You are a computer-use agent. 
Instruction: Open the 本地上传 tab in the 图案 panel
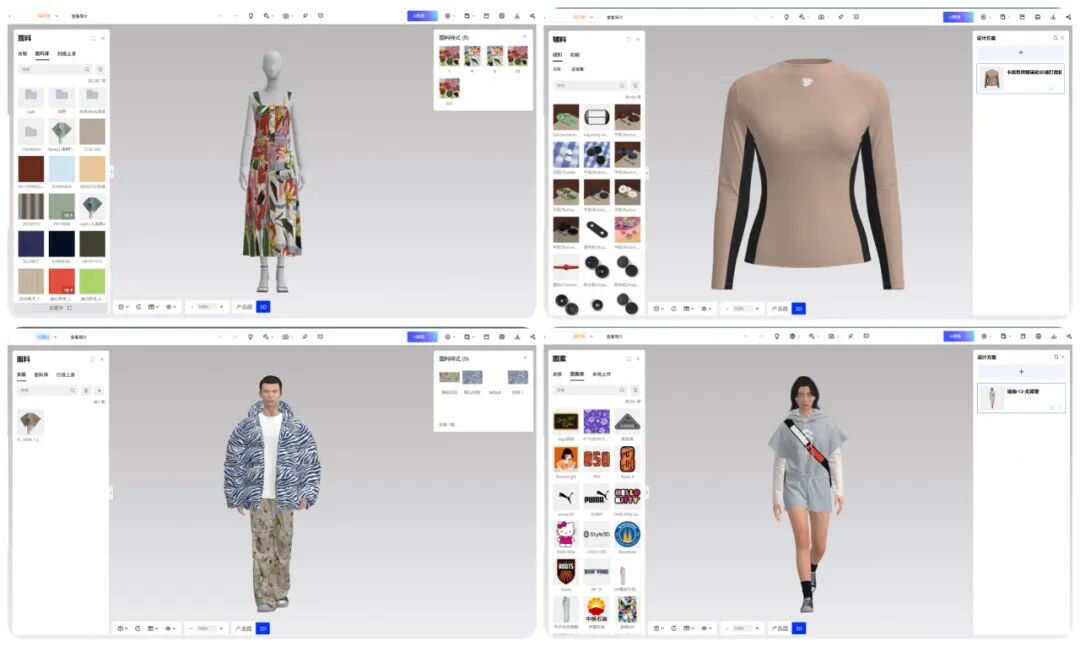601,374
